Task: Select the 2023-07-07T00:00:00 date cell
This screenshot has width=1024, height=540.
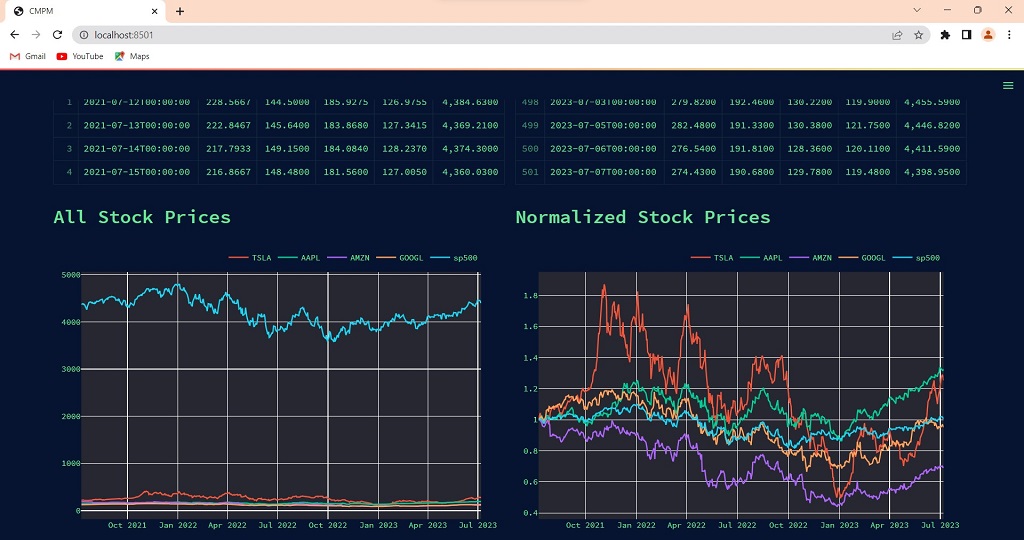Action: [x=603, y=172]
